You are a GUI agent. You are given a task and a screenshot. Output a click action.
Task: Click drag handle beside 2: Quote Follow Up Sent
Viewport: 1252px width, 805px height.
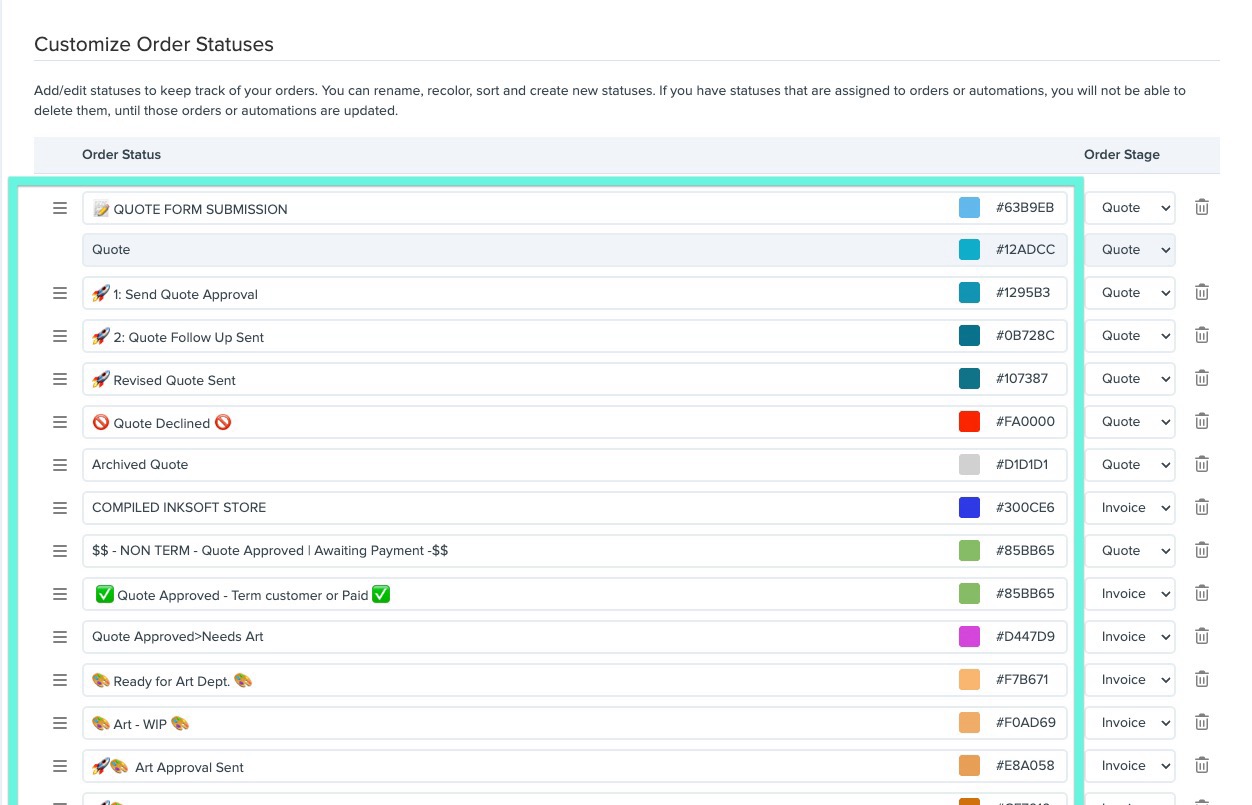[60, 336]
